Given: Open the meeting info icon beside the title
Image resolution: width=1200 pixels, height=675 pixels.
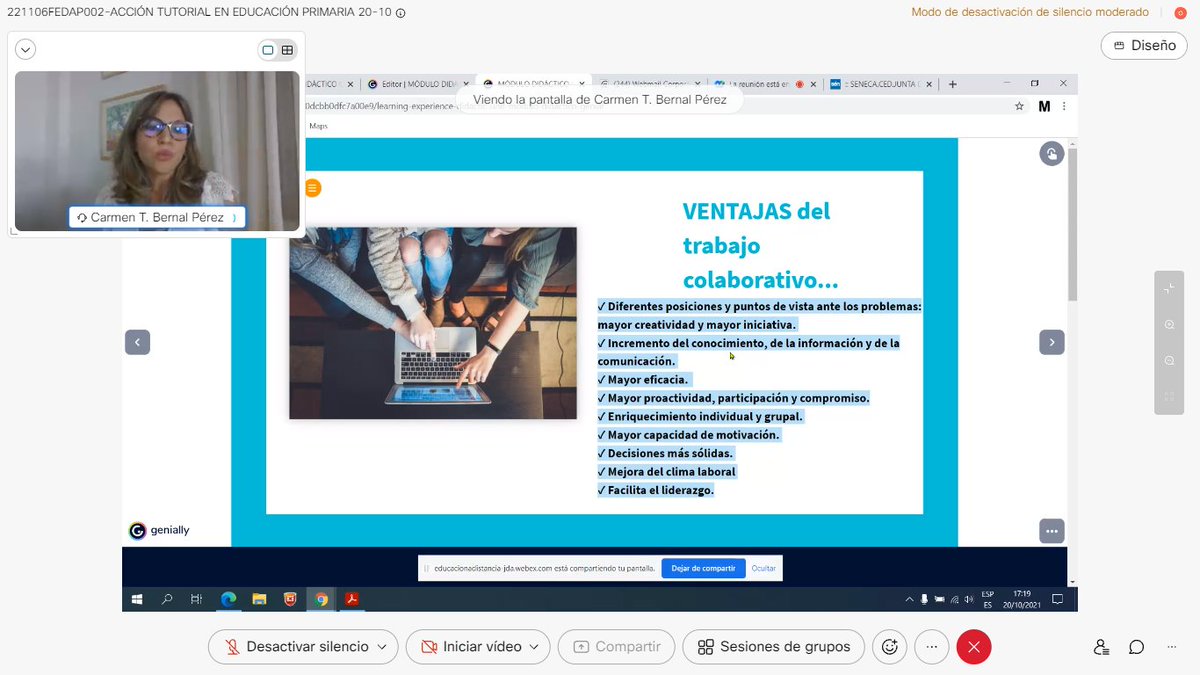Looking at the screenshot, I should click(x=401, y=13).
